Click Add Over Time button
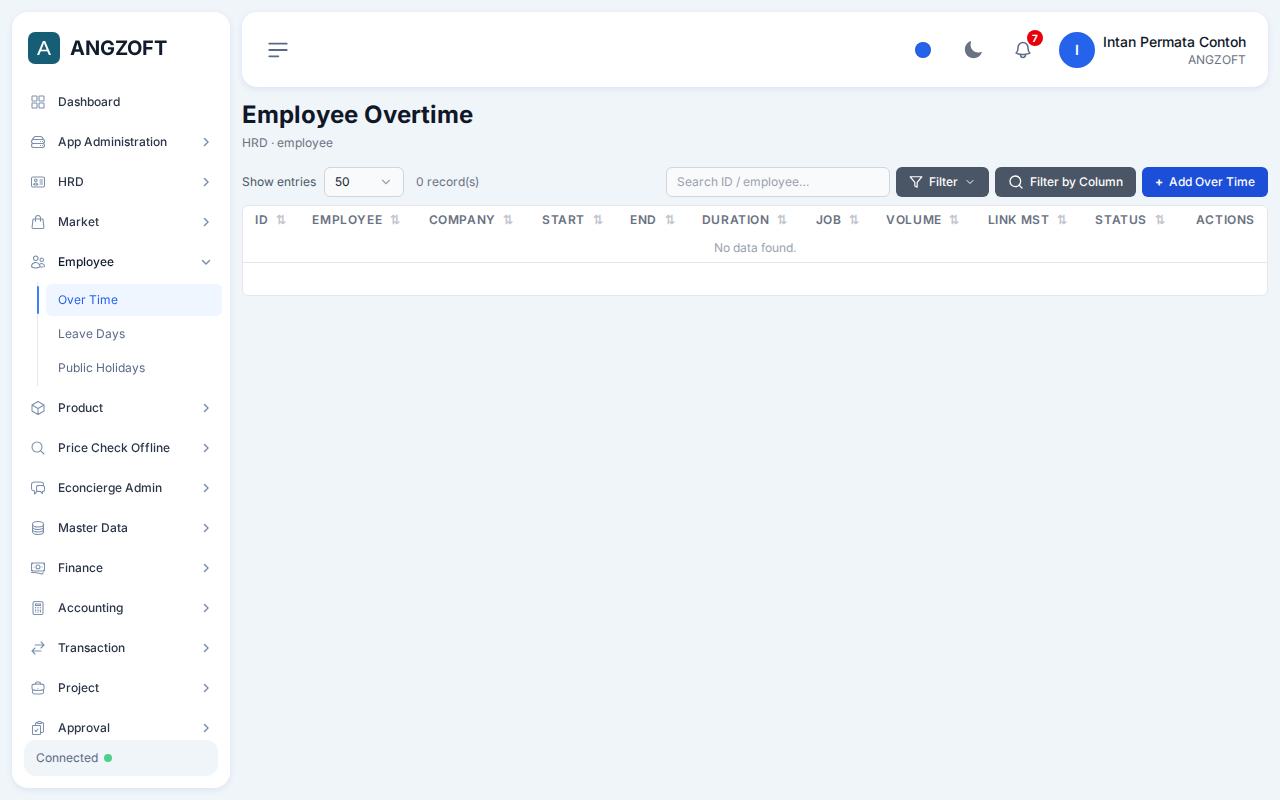Image resolution: width=1280 pixels, height=800 pixels. coord(1205,182)
